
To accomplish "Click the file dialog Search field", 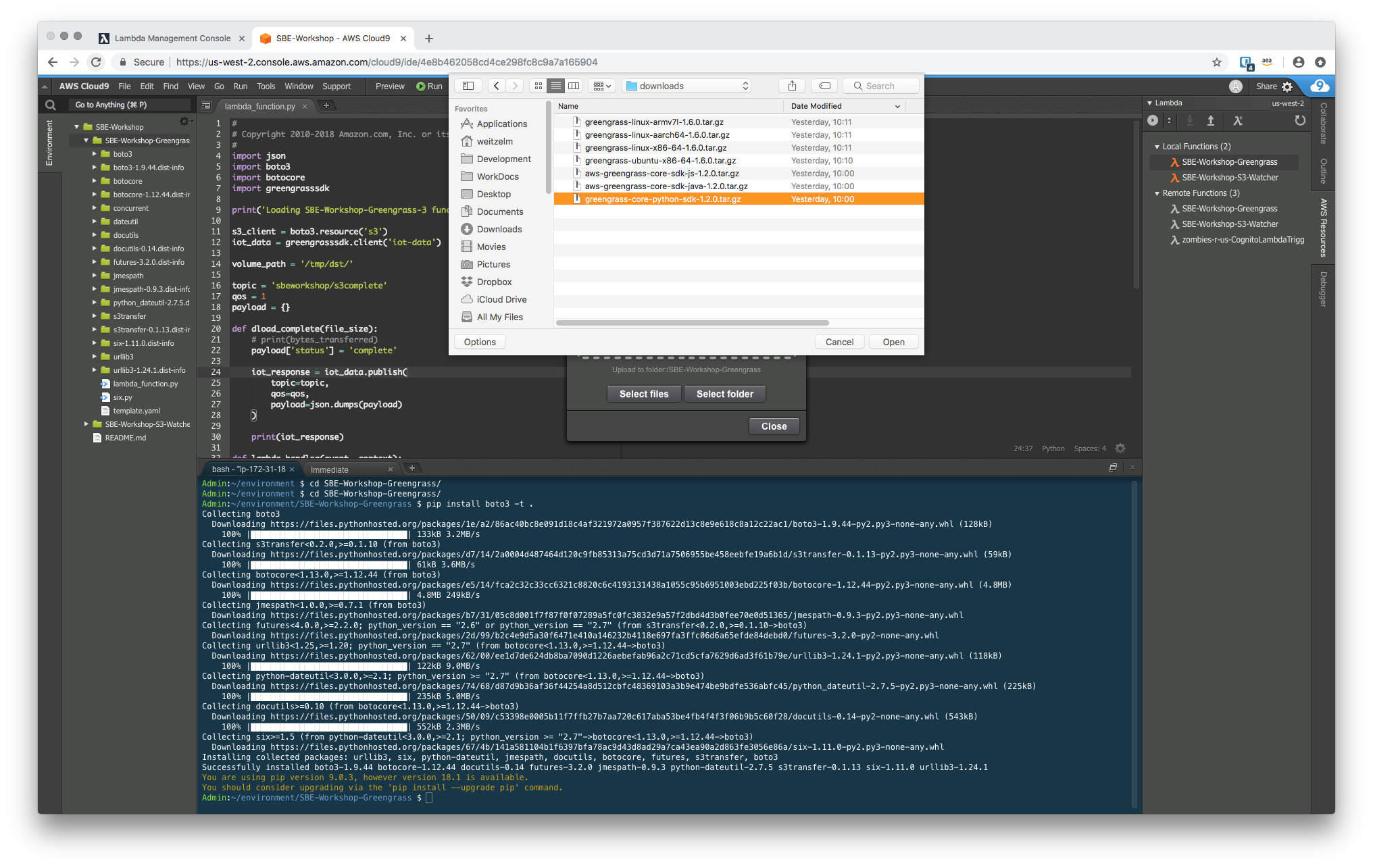I will point(881,86).
